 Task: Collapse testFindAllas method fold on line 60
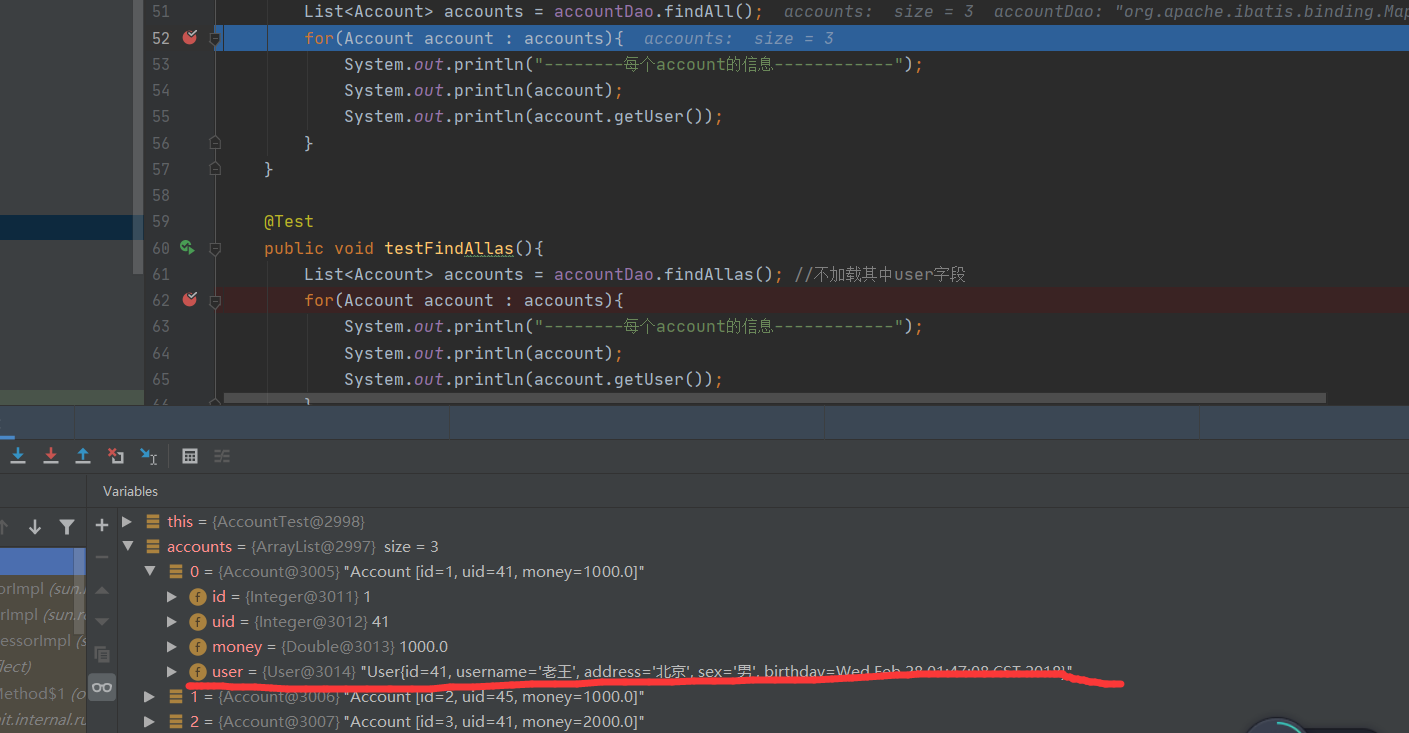215,248
